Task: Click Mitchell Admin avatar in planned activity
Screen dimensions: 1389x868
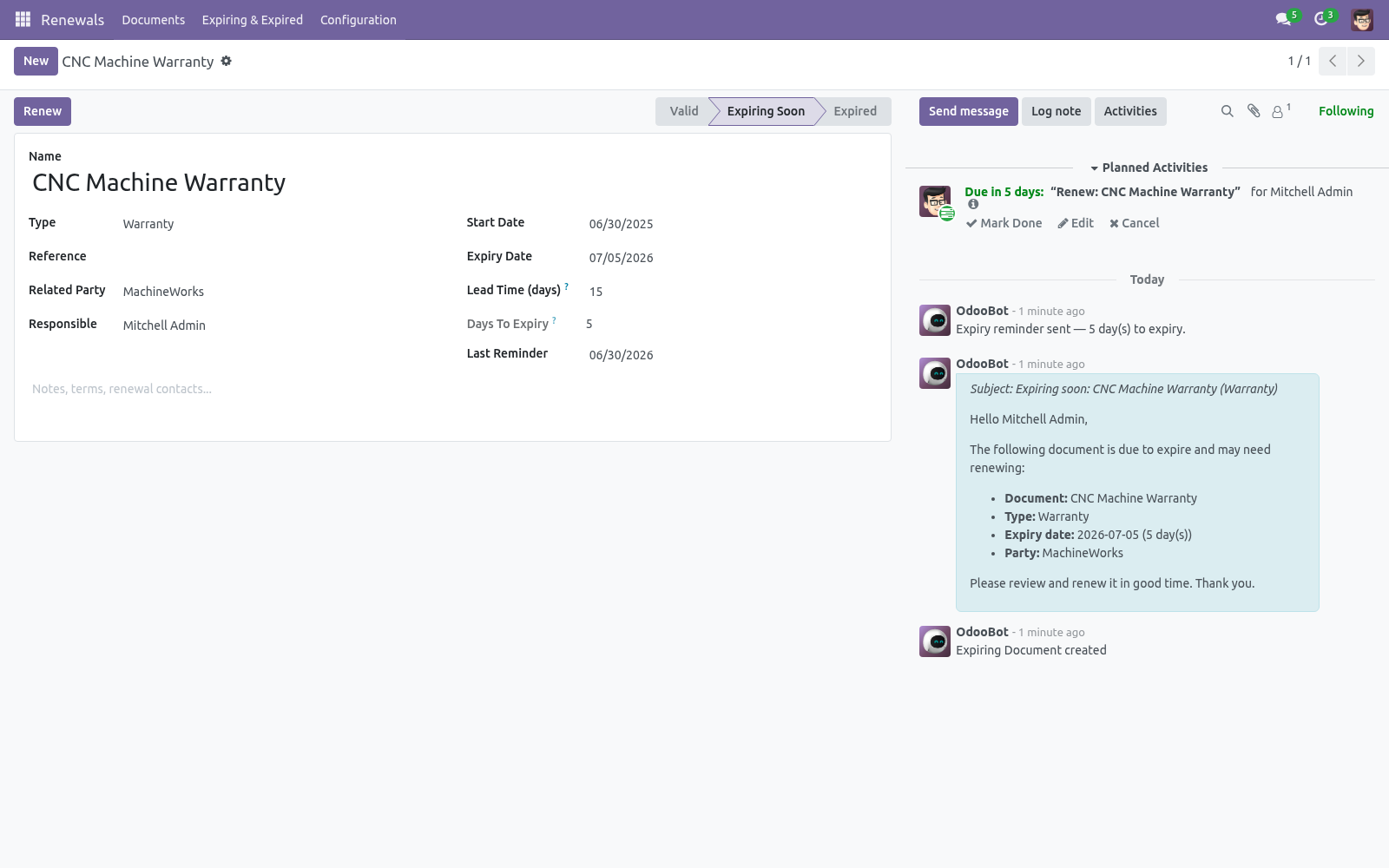Action: point(935,201)
